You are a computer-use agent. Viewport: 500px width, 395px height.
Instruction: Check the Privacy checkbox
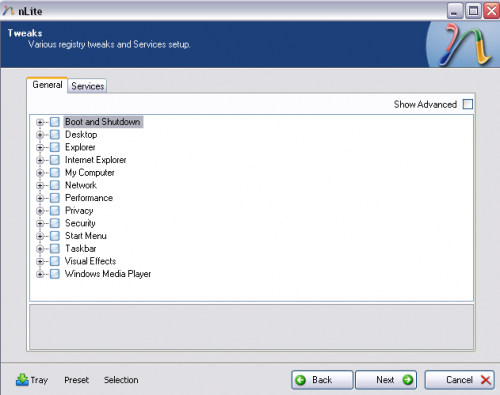[x=55, y=211]
